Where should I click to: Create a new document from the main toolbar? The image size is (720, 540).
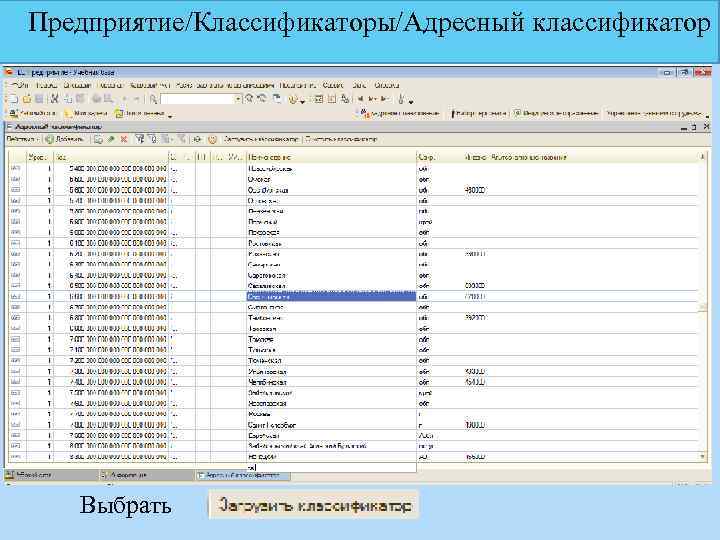(13, 99)
